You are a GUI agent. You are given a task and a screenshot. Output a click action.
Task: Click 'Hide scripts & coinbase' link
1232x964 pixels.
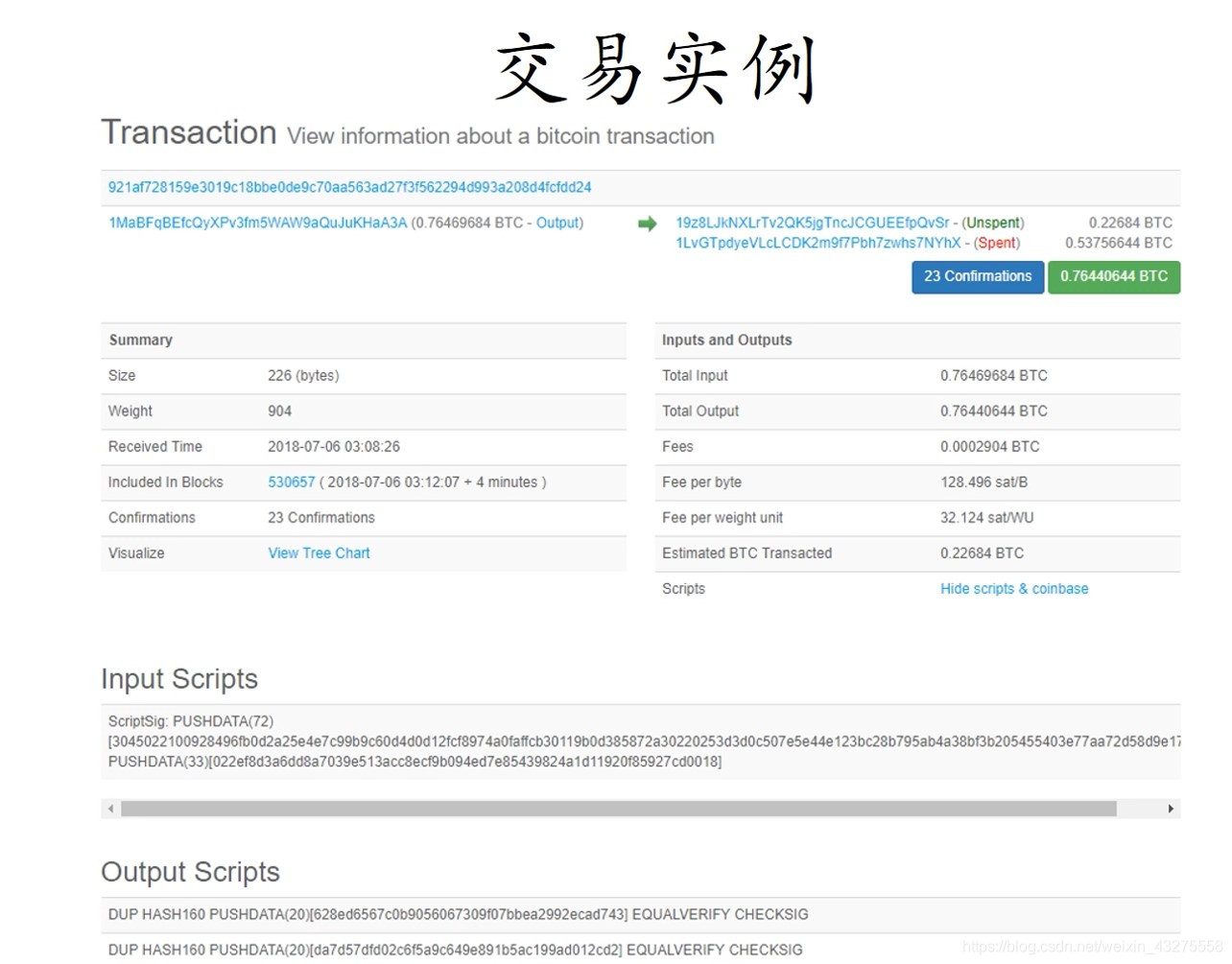1014,589
